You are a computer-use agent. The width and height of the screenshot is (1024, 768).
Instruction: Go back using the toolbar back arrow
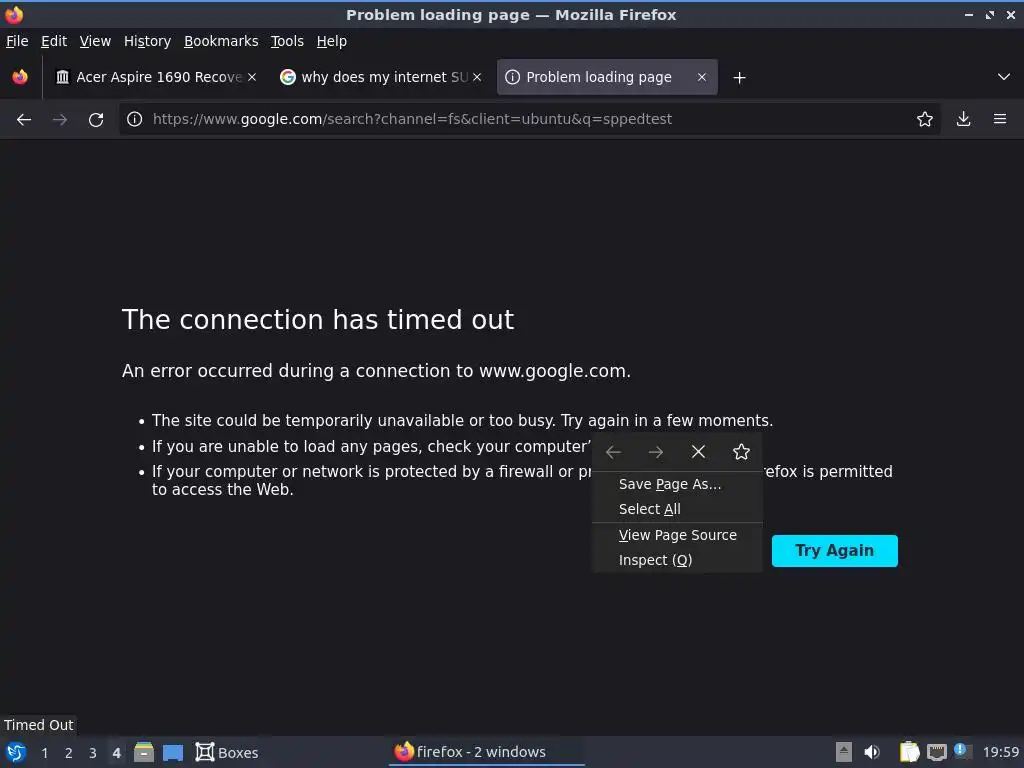pos(24,120)
